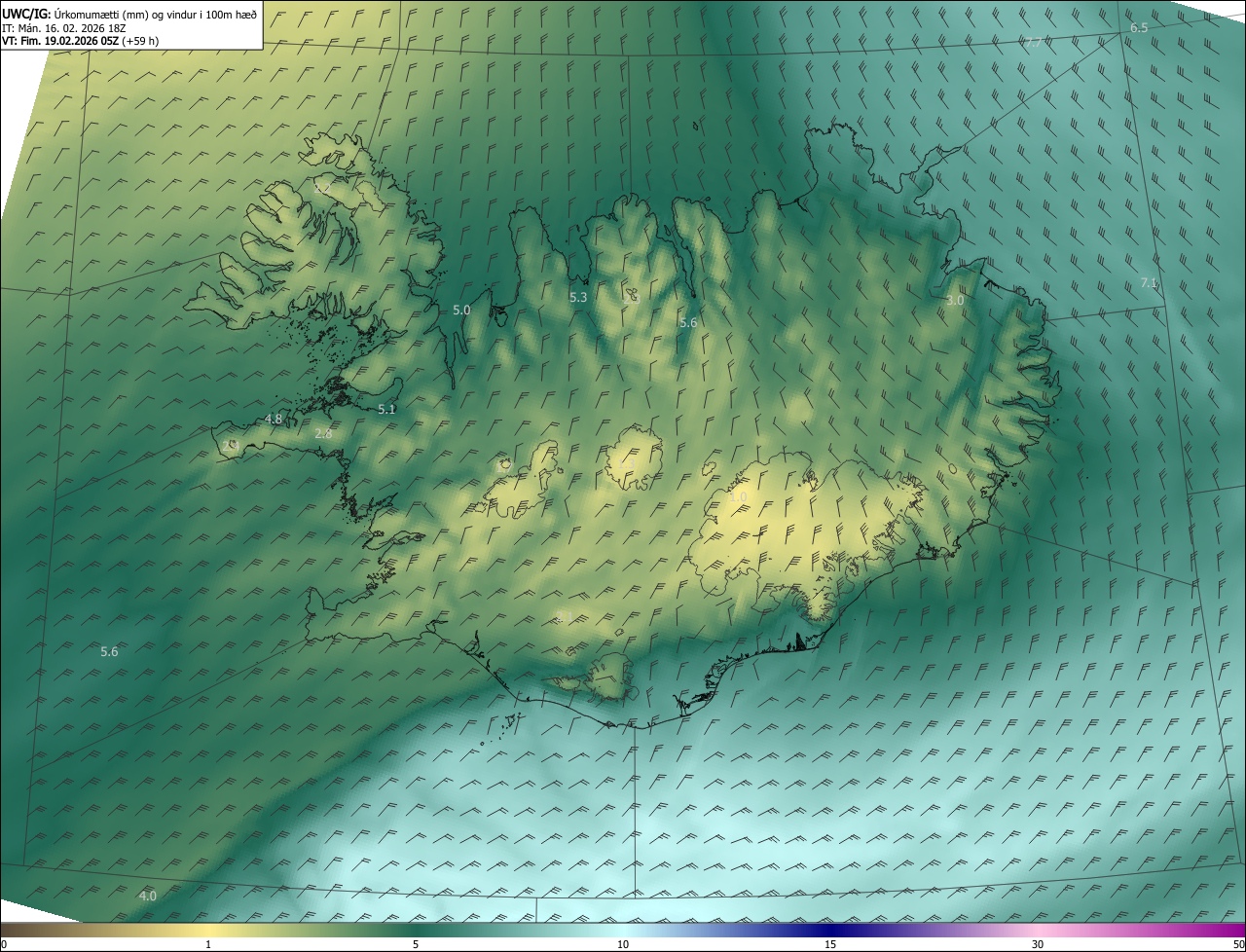
Task: Click the 5.3 value label on the map
Action: [578, 297]
